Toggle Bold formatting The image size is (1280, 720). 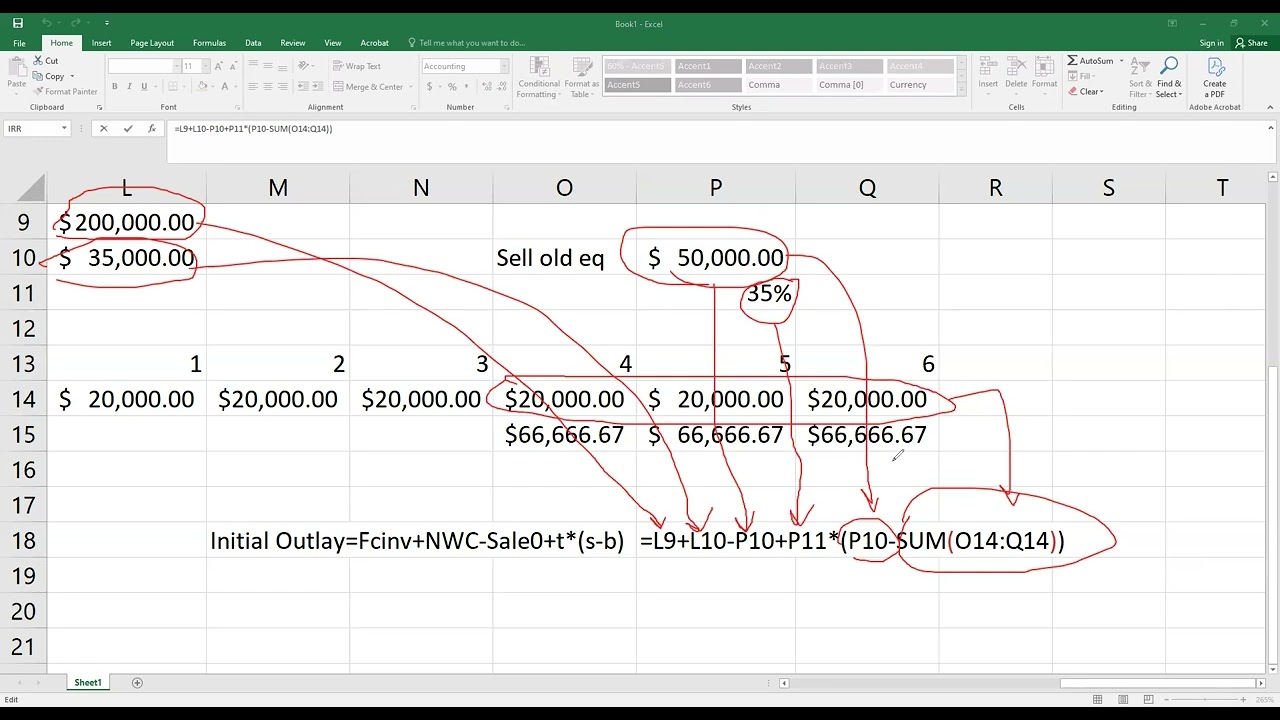coord(114,87)
